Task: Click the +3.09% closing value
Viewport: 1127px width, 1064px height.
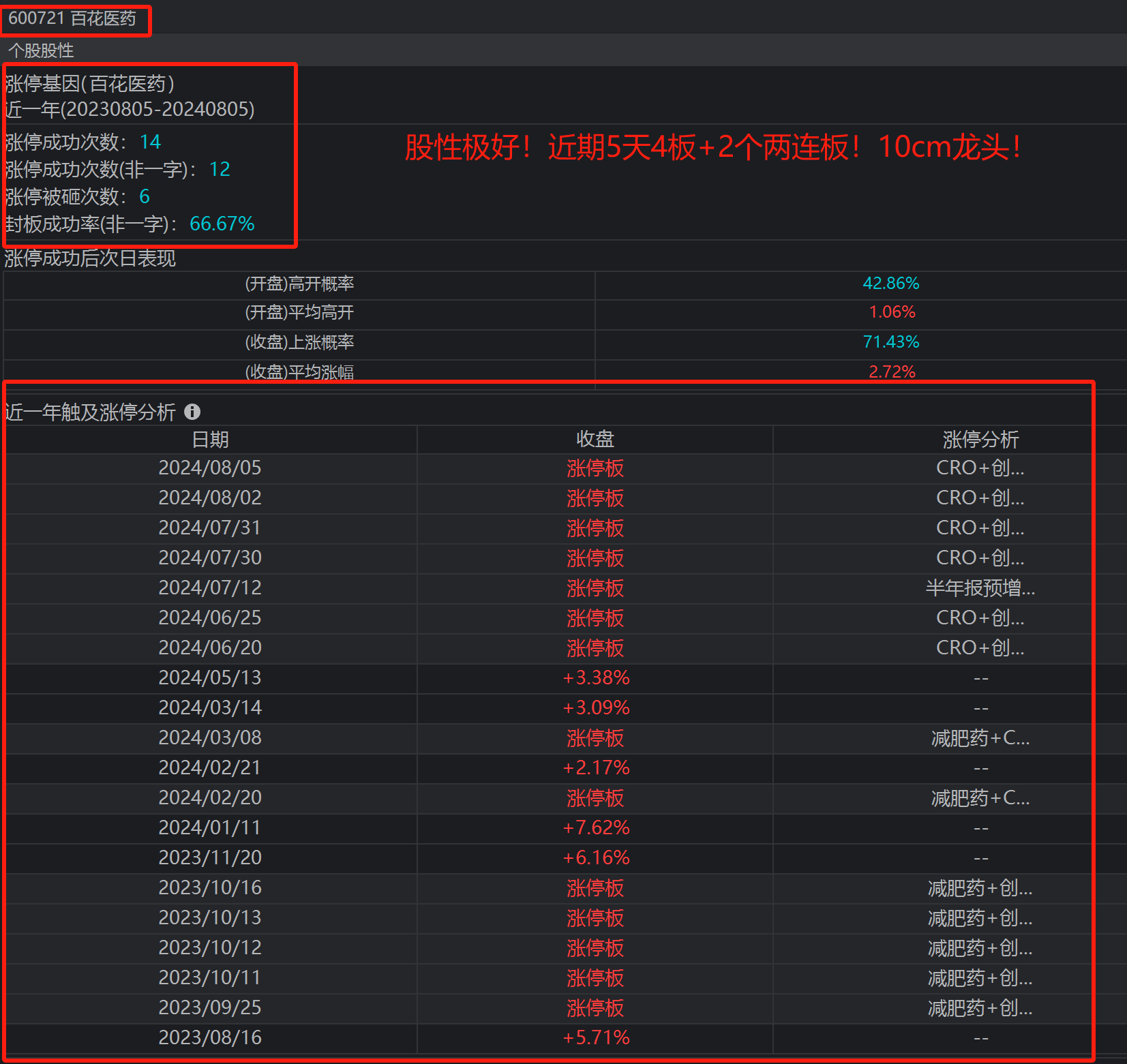Action: pos(596,708)
